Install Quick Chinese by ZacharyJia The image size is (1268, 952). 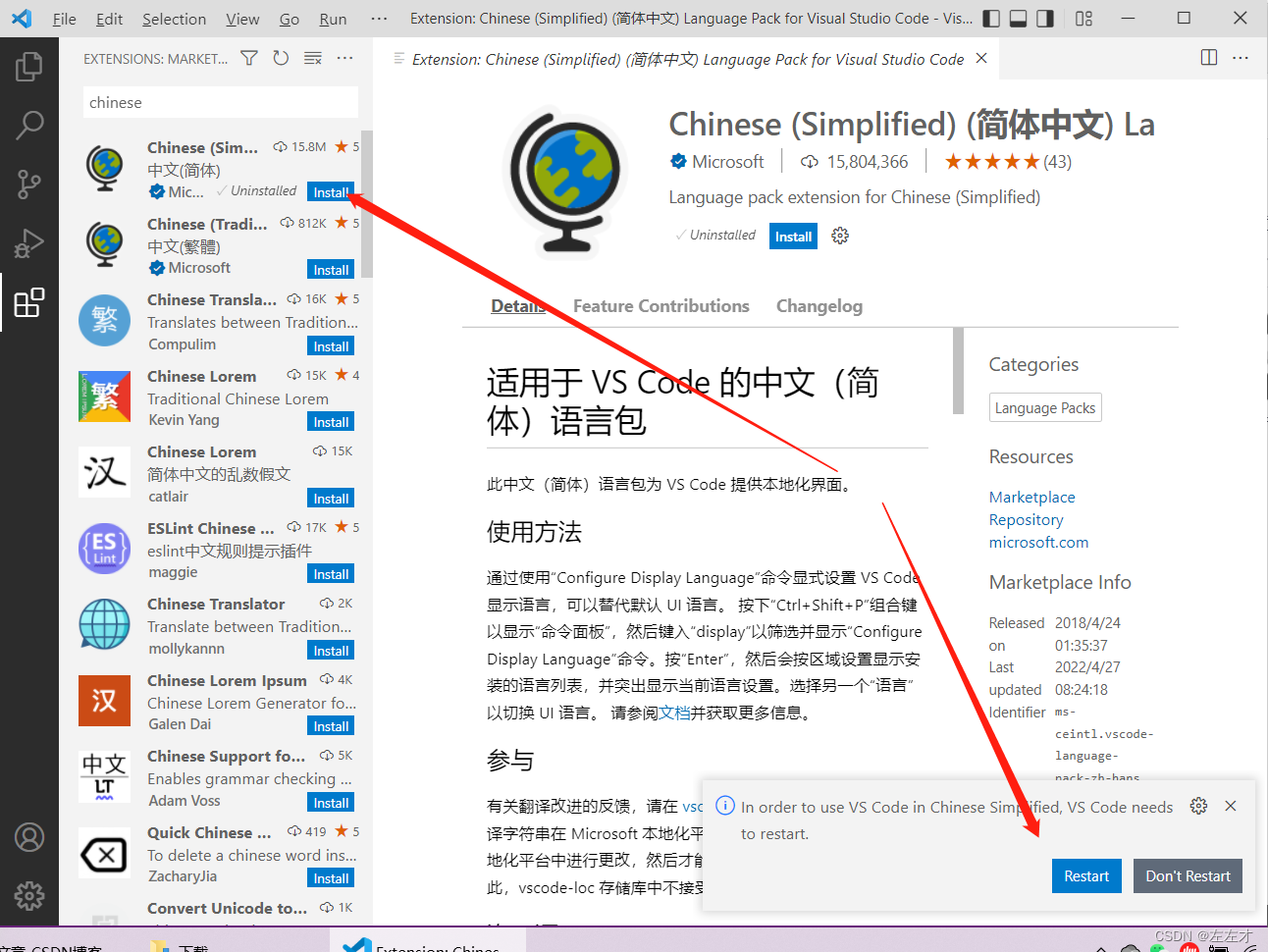point(331,878)
